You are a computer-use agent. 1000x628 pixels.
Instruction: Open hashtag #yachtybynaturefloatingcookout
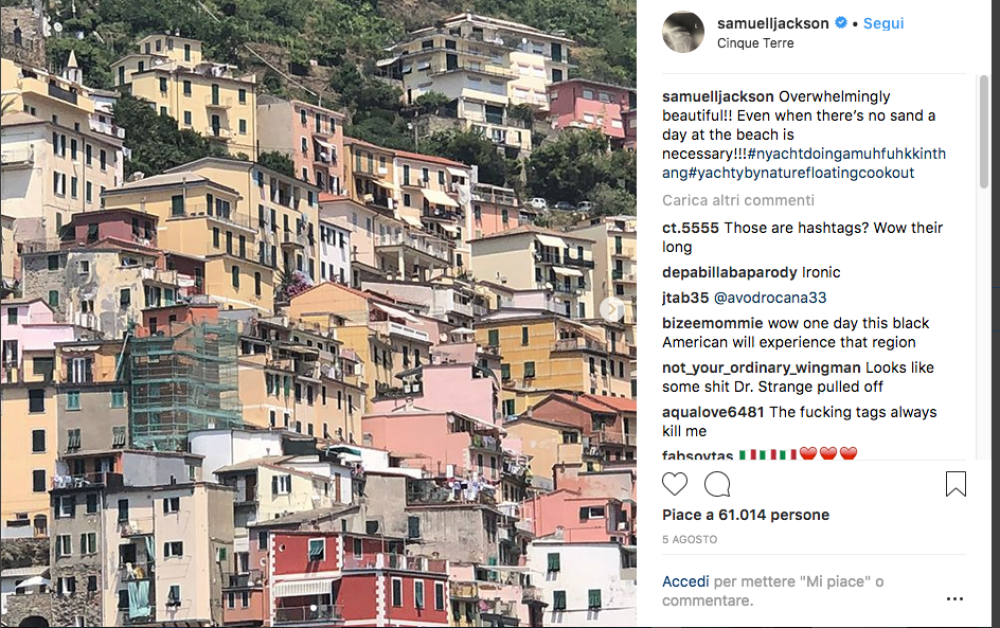point(801,173)
